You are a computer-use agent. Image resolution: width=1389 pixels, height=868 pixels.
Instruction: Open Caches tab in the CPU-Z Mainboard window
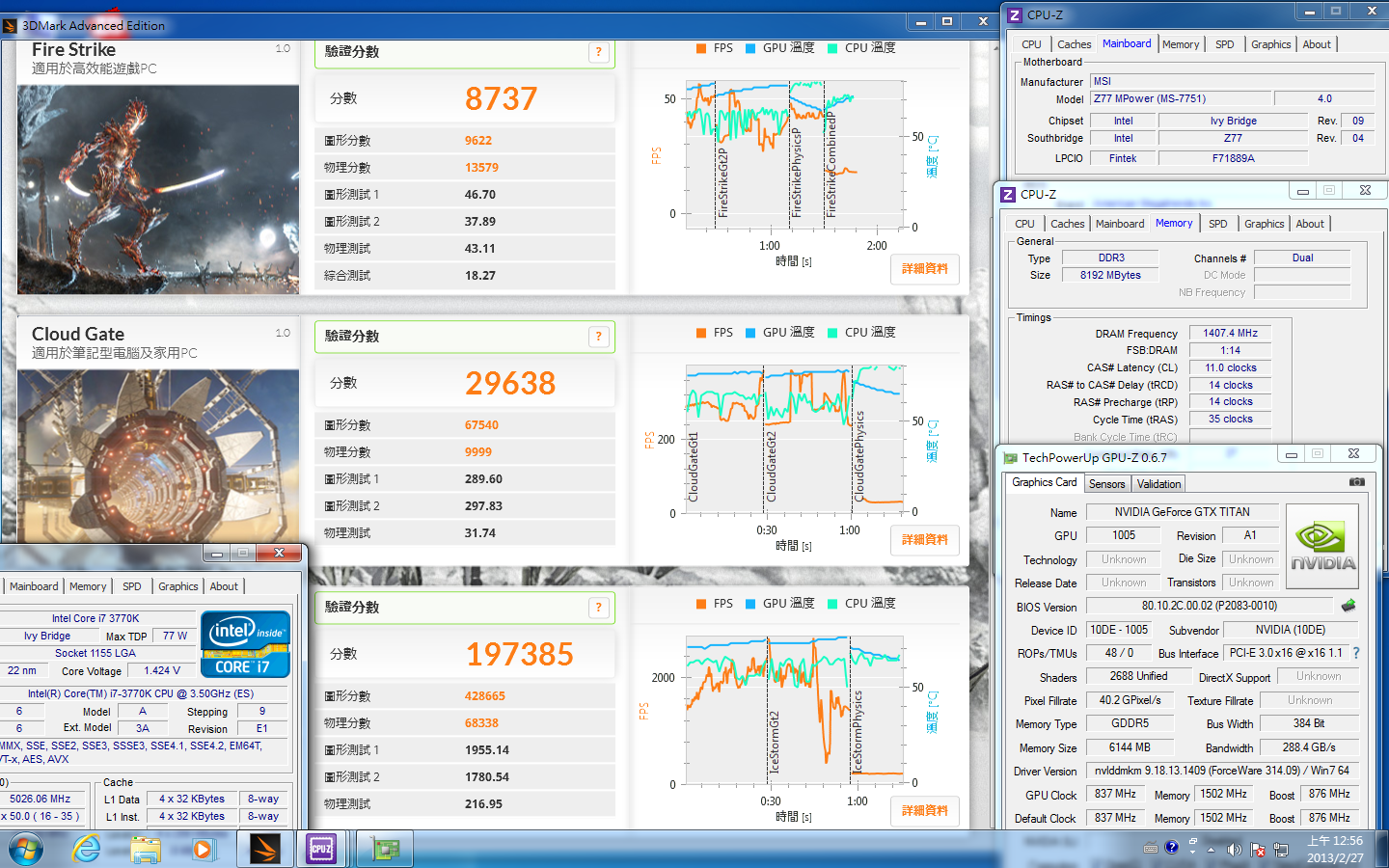tap(1074, 44)
